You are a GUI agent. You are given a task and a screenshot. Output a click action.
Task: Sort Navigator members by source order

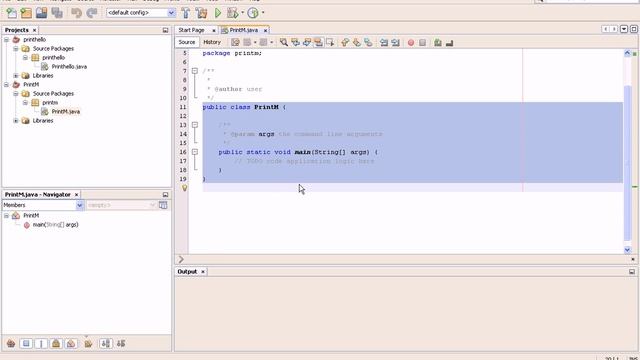click(x=121, y=344)
